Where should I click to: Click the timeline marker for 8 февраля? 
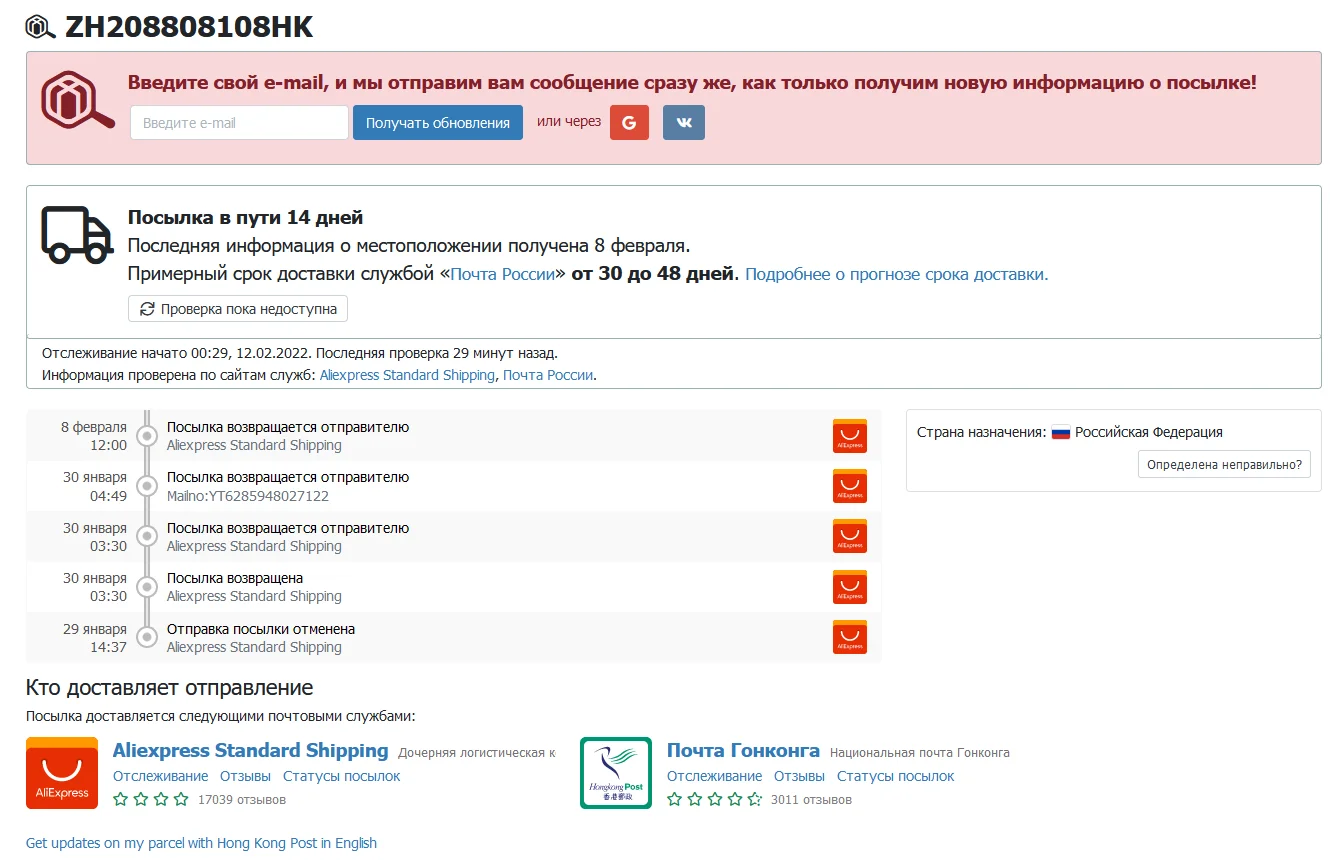(147, 436)
